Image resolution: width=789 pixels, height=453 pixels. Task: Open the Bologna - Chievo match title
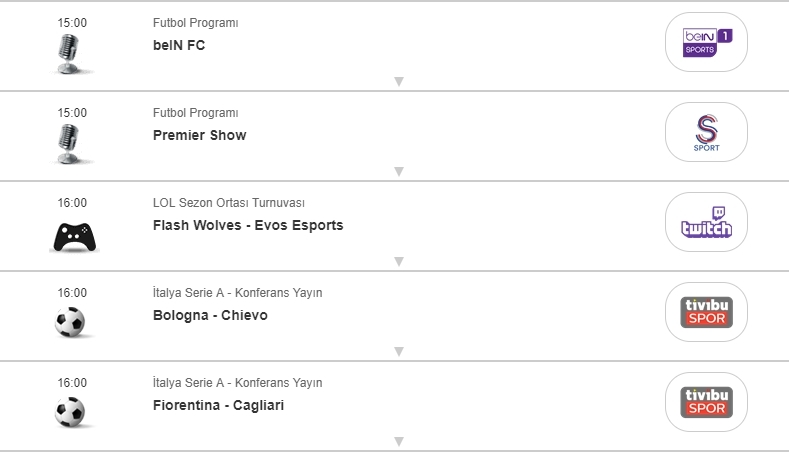[210, 315]
